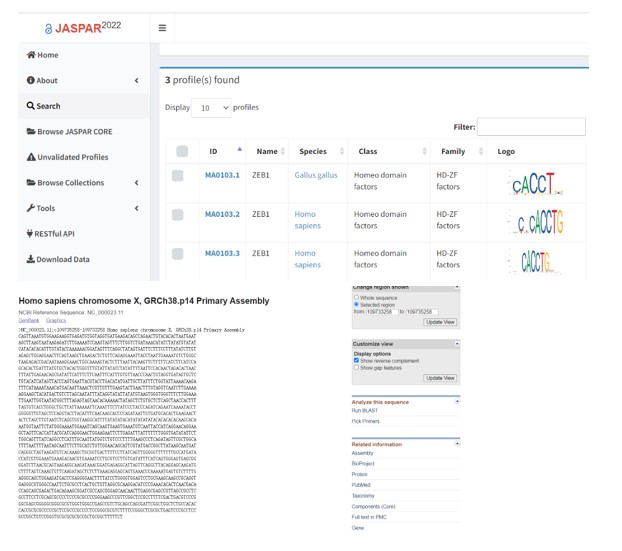
Task: Enable the Show gap features checkbox
Action: 357,367
